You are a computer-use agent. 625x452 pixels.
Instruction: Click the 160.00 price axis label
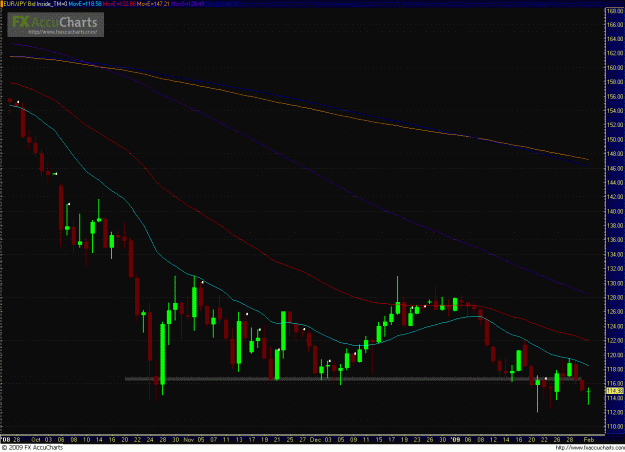615,68
